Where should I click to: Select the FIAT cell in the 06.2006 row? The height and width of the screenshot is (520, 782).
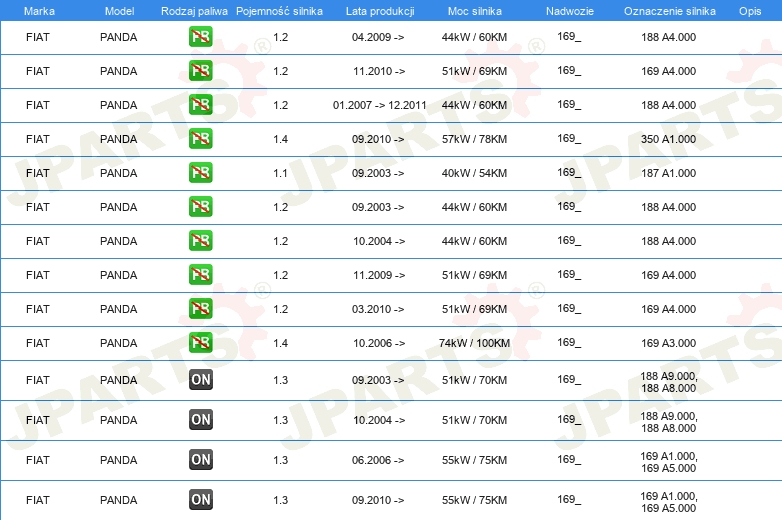tap(38, 460)
